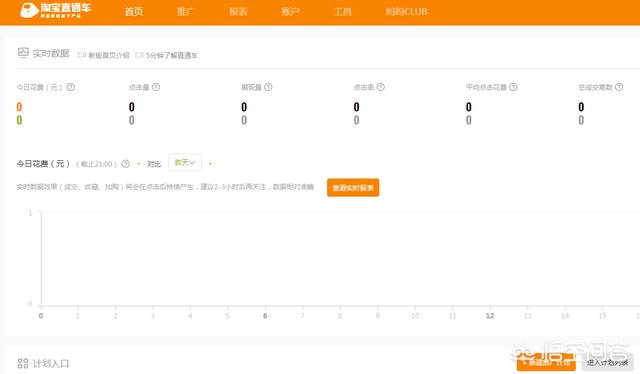Click the 实时数据 chart icon
The image size is (640, 374).
[23, 53]
